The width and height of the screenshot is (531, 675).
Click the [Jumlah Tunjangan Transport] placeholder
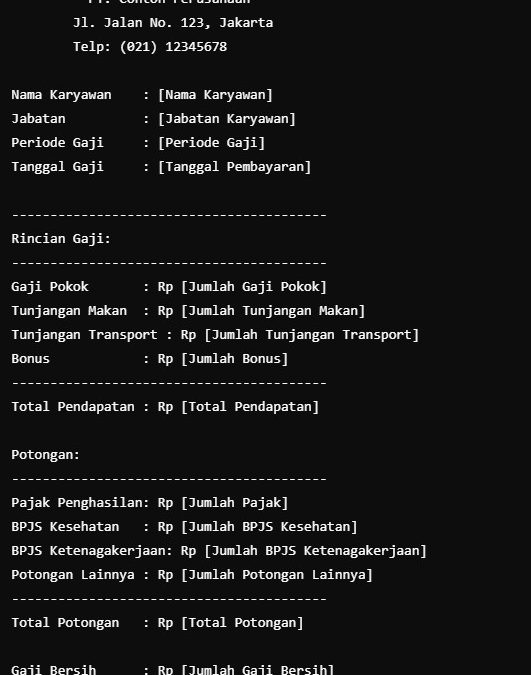pyautogui.click(x=311, y=335)
